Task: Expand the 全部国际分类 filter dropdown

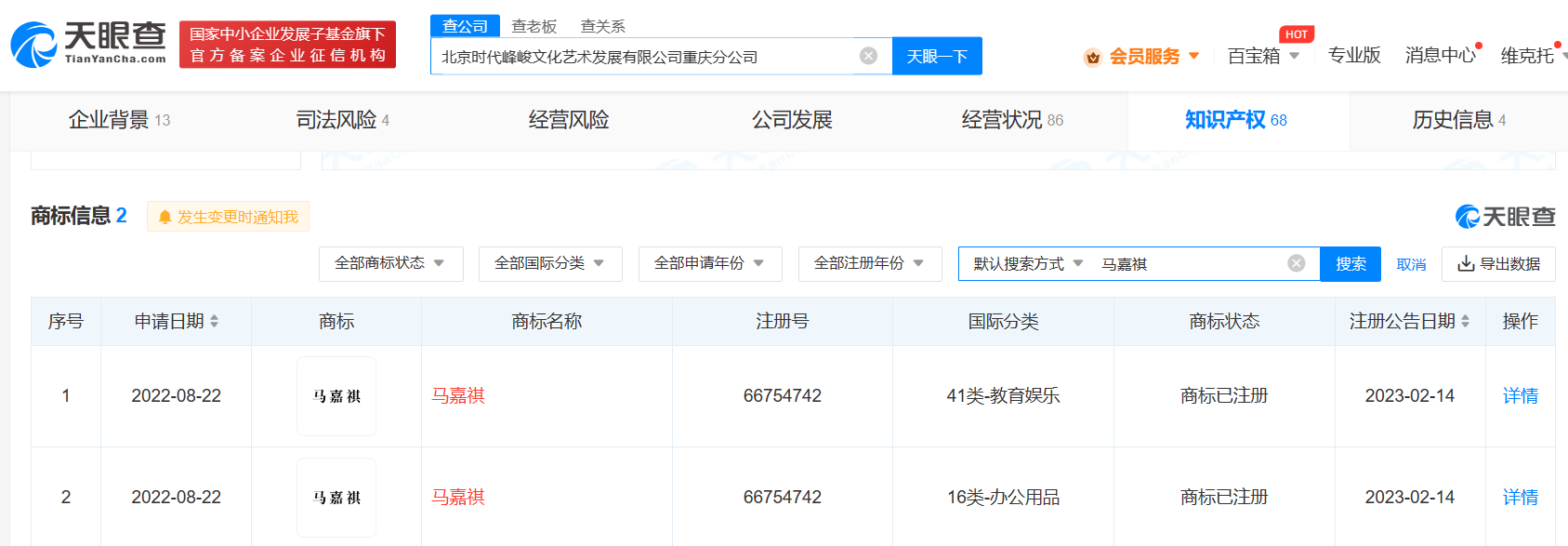Action: pyautogui.click(x=550, y=263)
